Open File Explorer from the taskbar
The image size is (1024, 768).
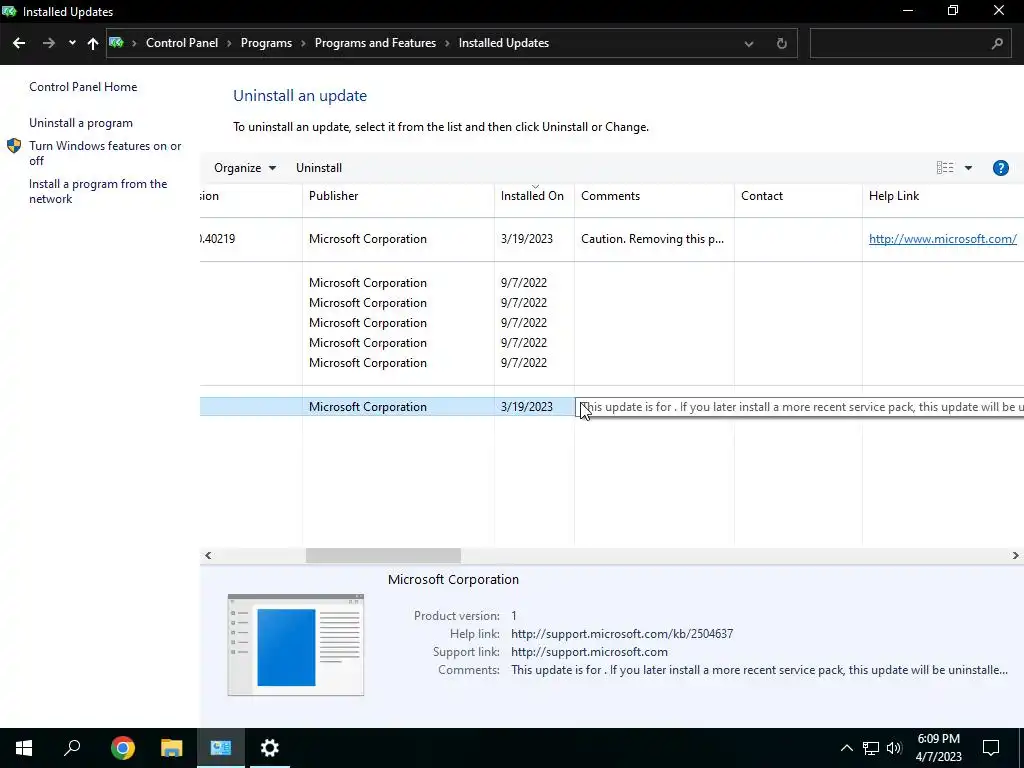click(172, 748)
